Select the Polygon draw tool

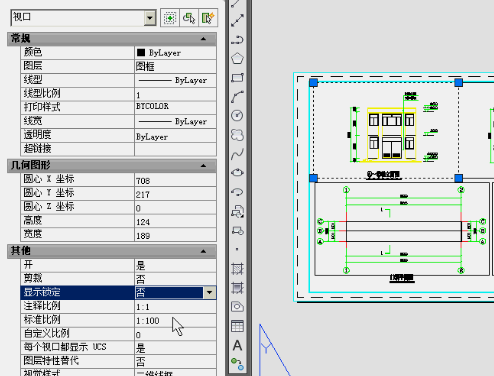tap(237, 59)
